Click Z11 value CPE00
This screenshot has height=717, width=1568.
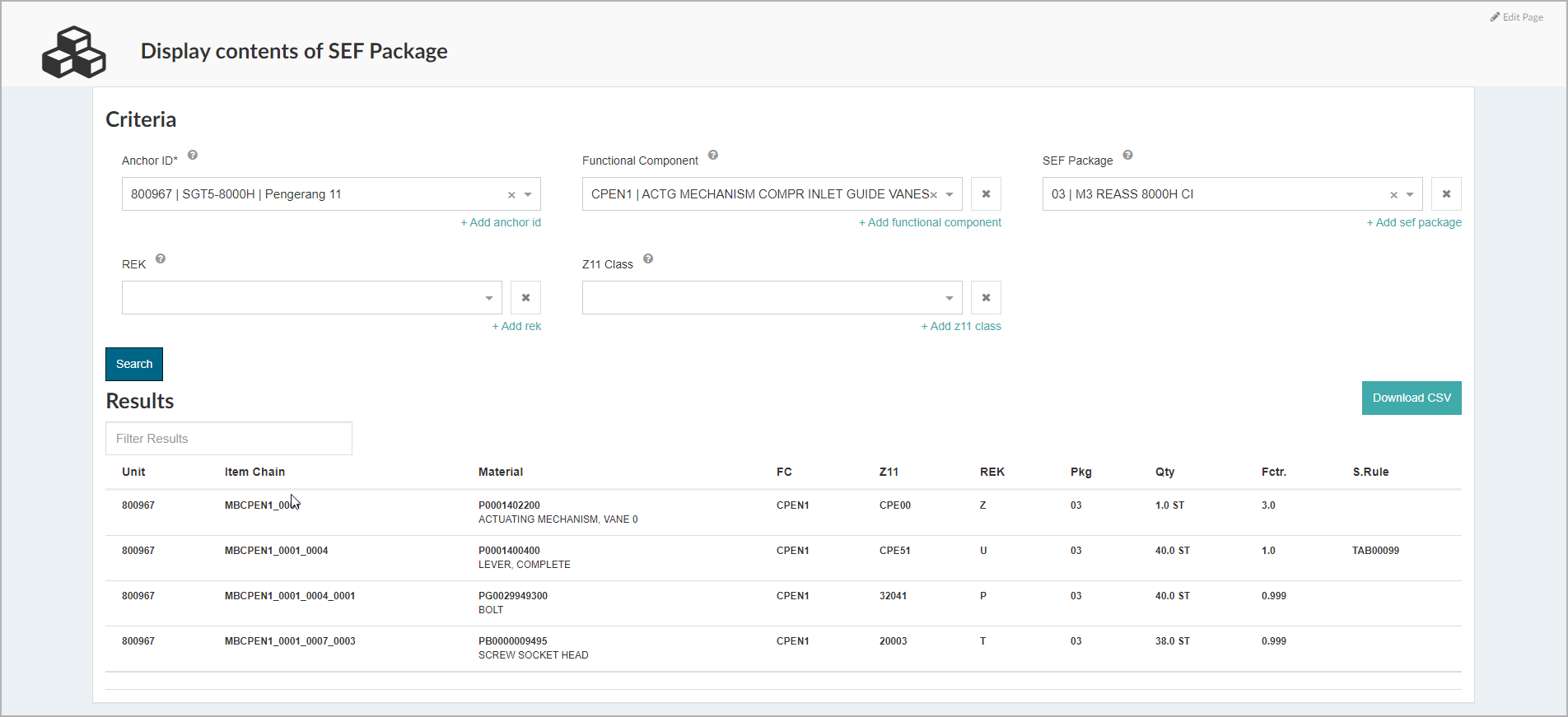(x=895, y=505)
